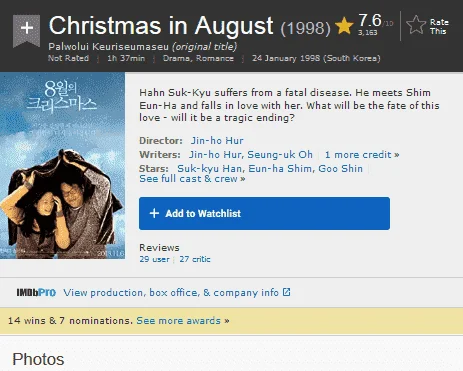463x371 pixels.
Task: Click the plus icon in the Add to Watchlist button
Action: (154, 213)
